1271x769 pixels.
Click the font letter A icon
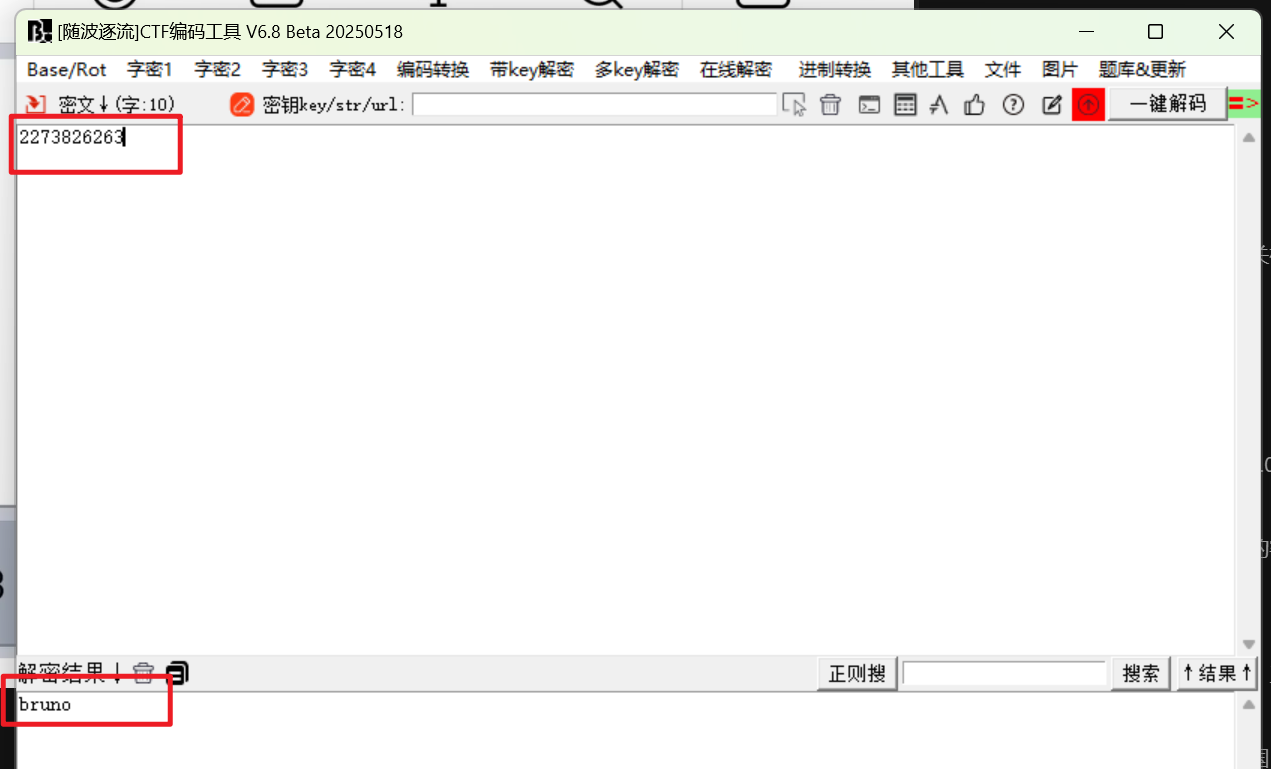click(x=938, y=104)
